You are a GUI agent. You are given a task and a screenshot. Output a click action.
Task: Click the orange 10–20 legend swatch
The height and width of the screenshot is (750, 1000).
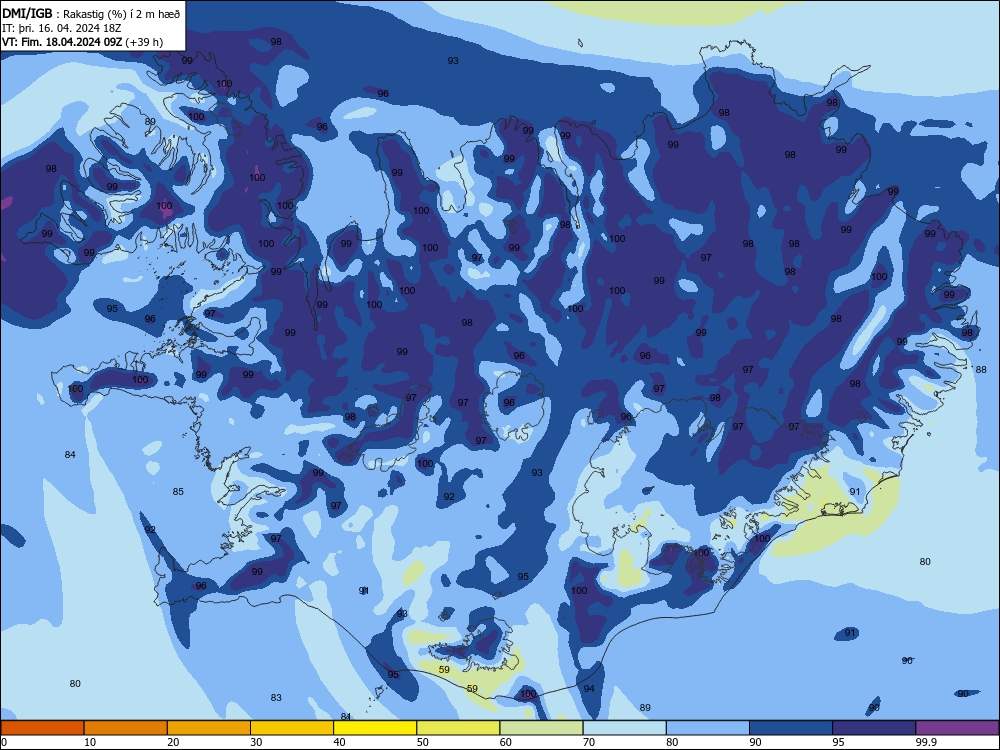(x=126, y=728)
